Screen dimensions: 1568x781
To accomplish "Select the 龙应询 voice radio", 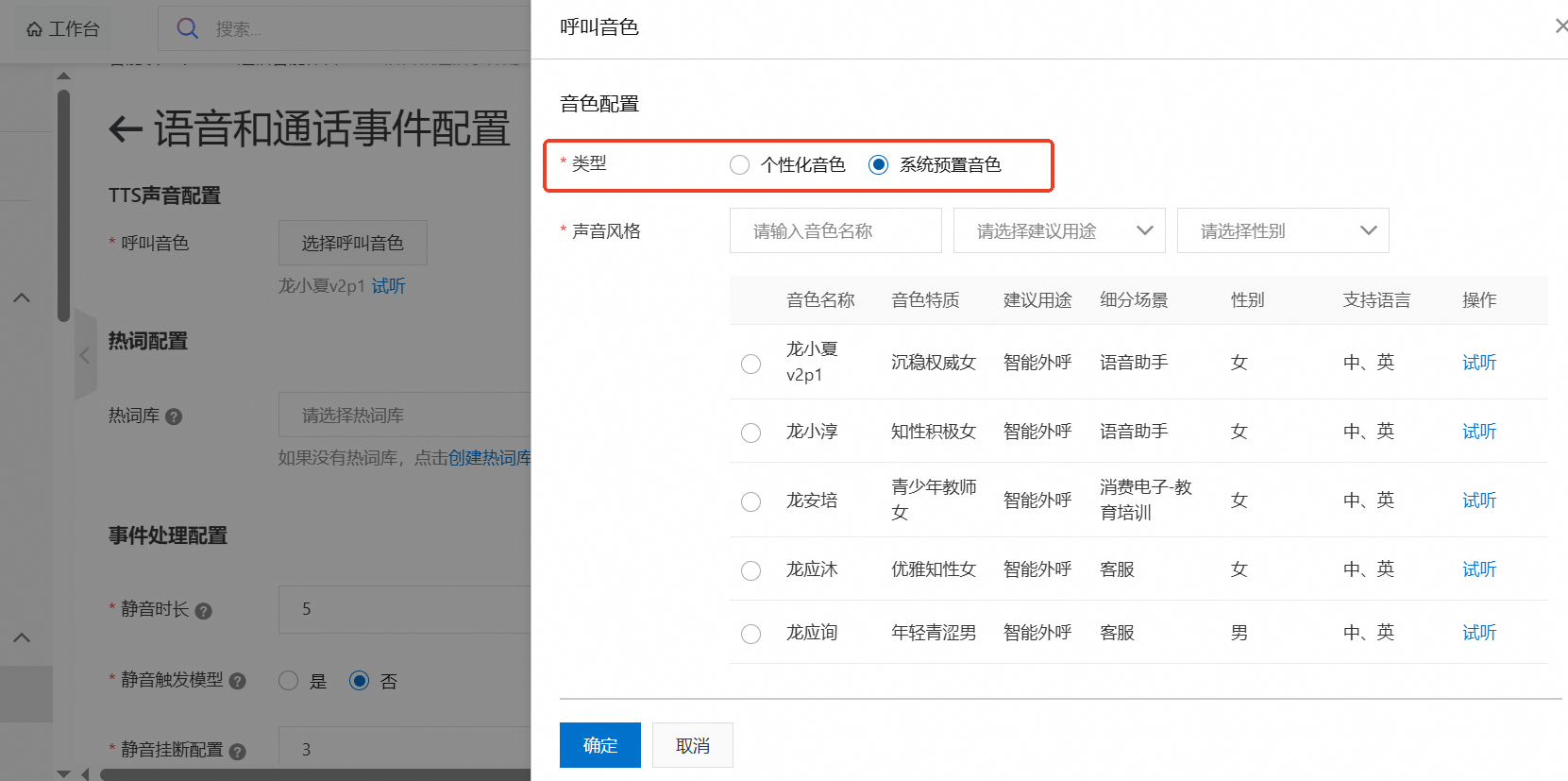I will [750, 634].
